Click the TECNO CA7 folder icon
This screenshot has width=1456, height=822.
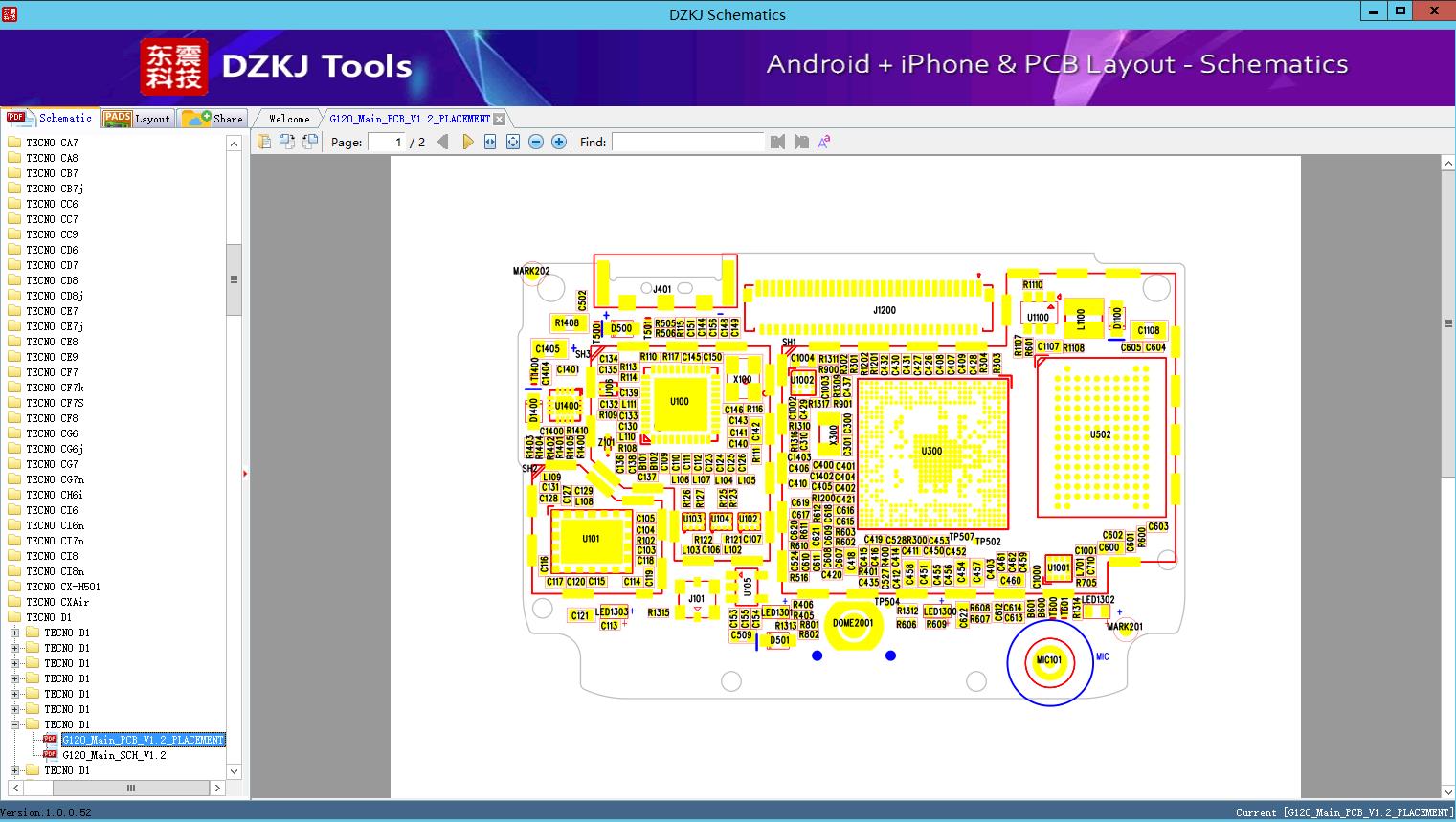point(14,143)
